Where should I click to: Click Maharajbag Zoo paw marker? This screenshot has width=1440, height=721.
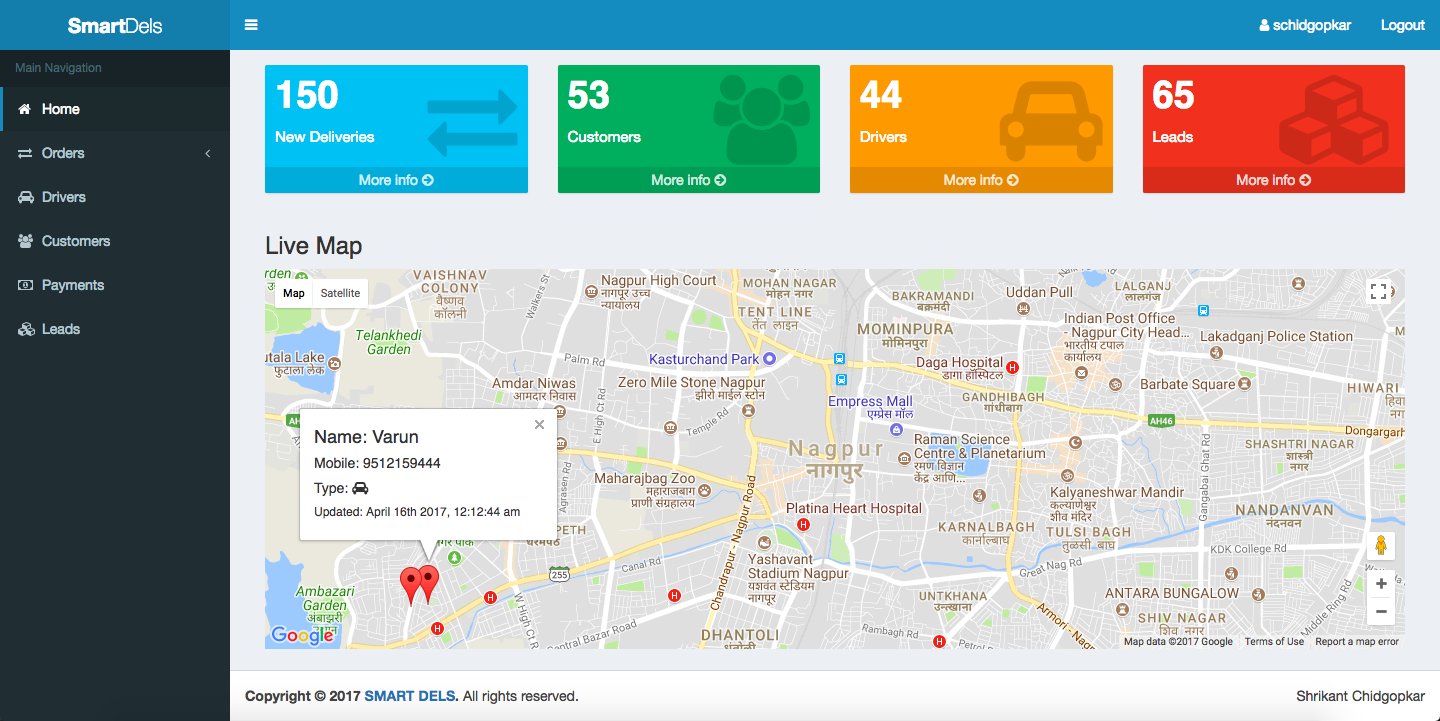(x=704, y=490)
